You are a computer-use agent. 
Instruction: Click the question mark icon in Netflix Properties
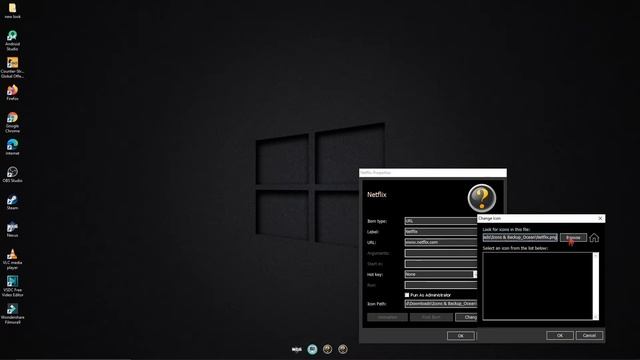click(x=482, y=198)
